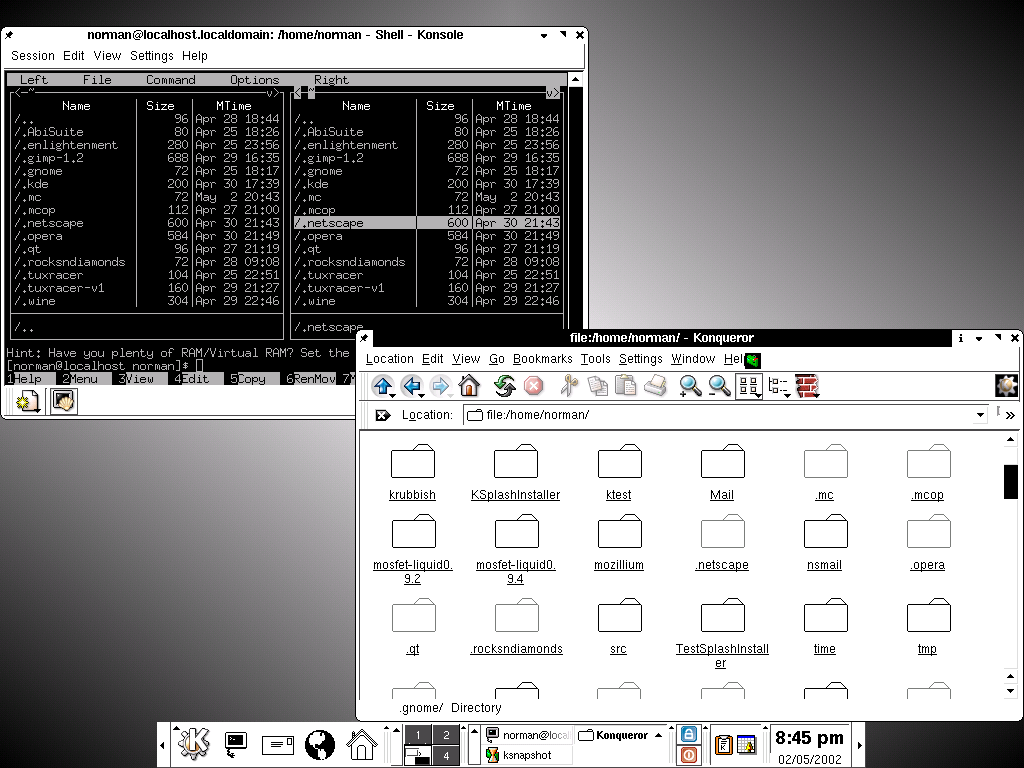The height and width of the screenshot is (768, 1024).
Task: Open the KDE K menu in panel
Action: click(193, 744)
